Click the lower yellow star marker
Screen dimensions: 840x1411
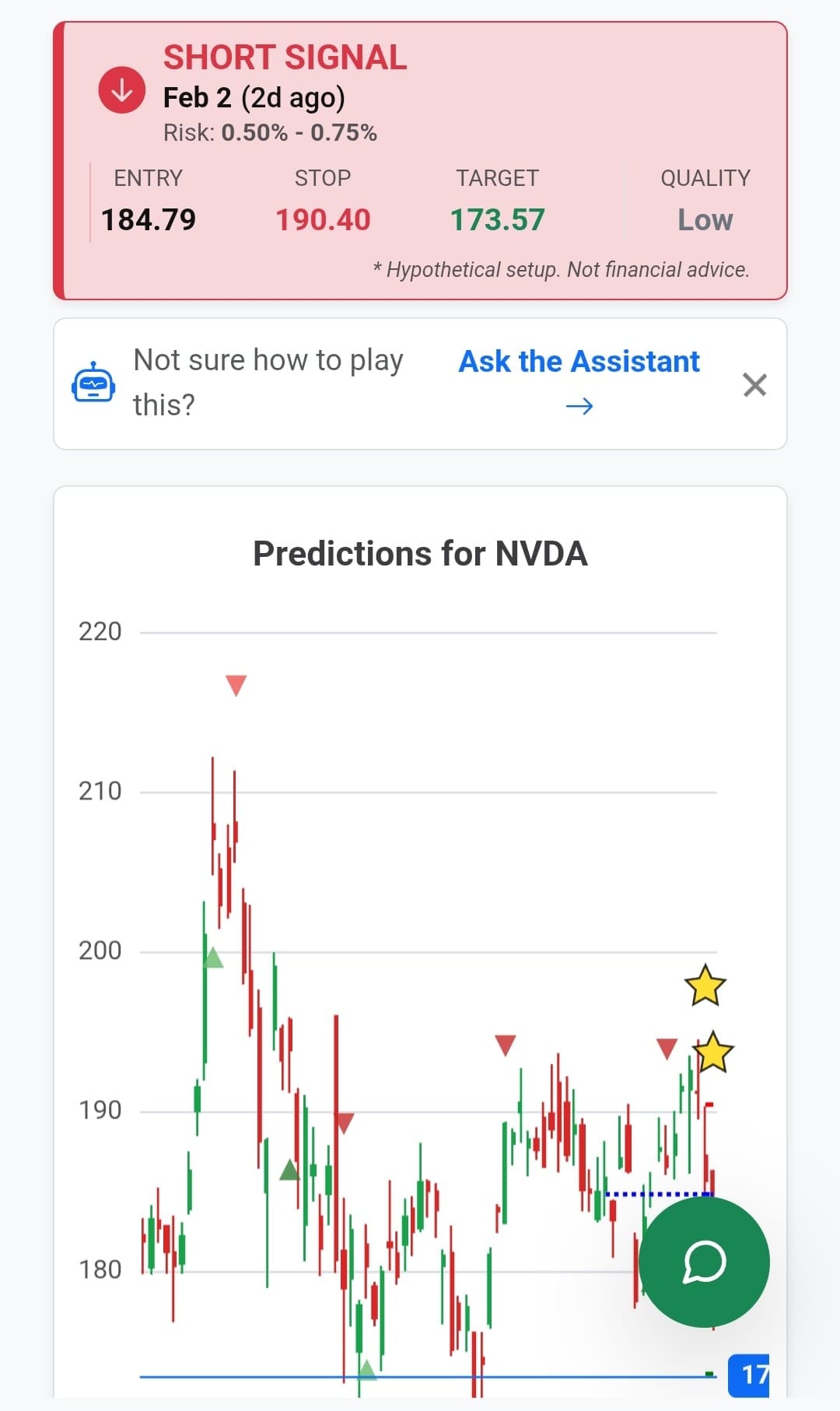[713, 1053]
